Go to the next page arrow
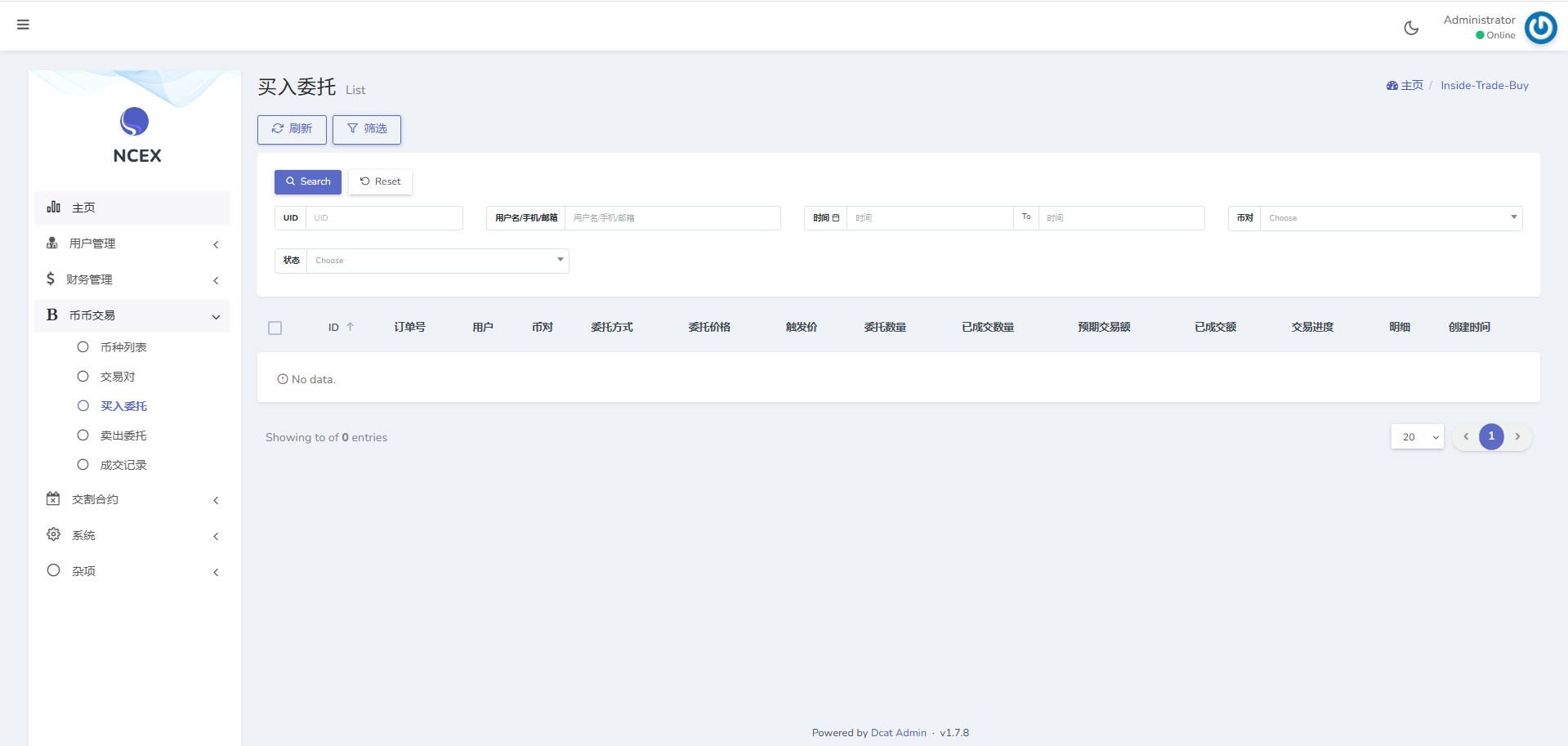1568x746 pixels. (x=1517, y=436)
